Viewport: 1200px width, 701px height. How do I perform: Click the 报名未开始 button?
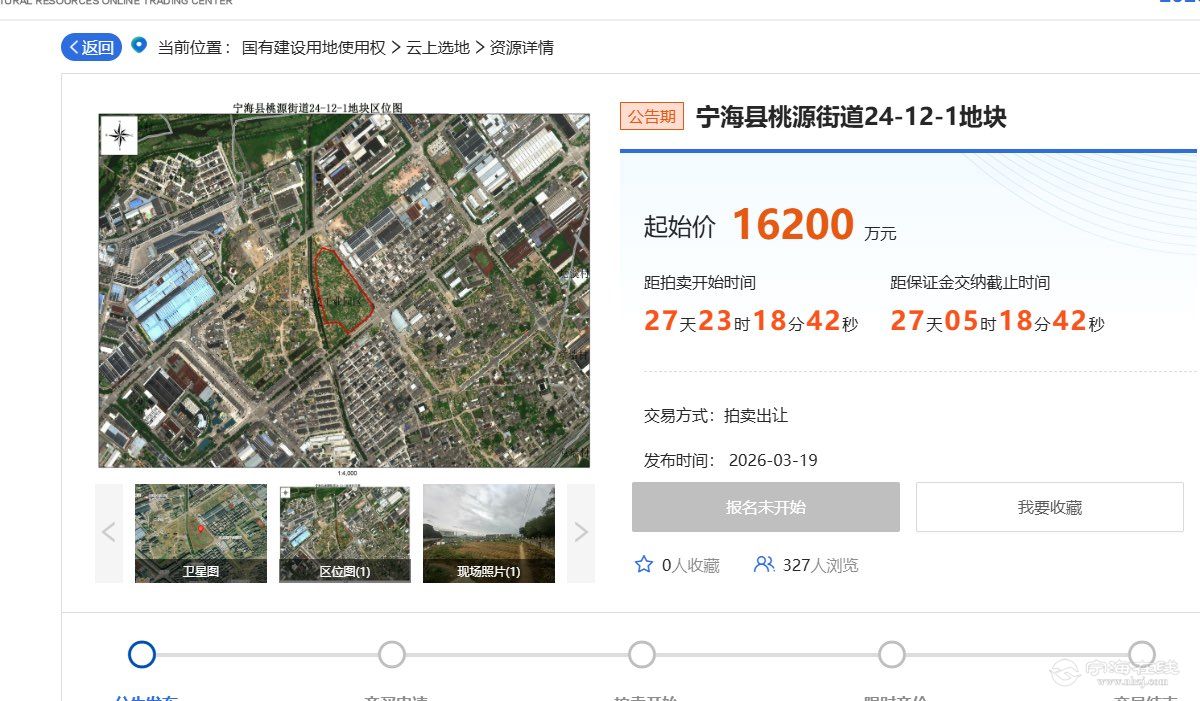click(765, 507)
